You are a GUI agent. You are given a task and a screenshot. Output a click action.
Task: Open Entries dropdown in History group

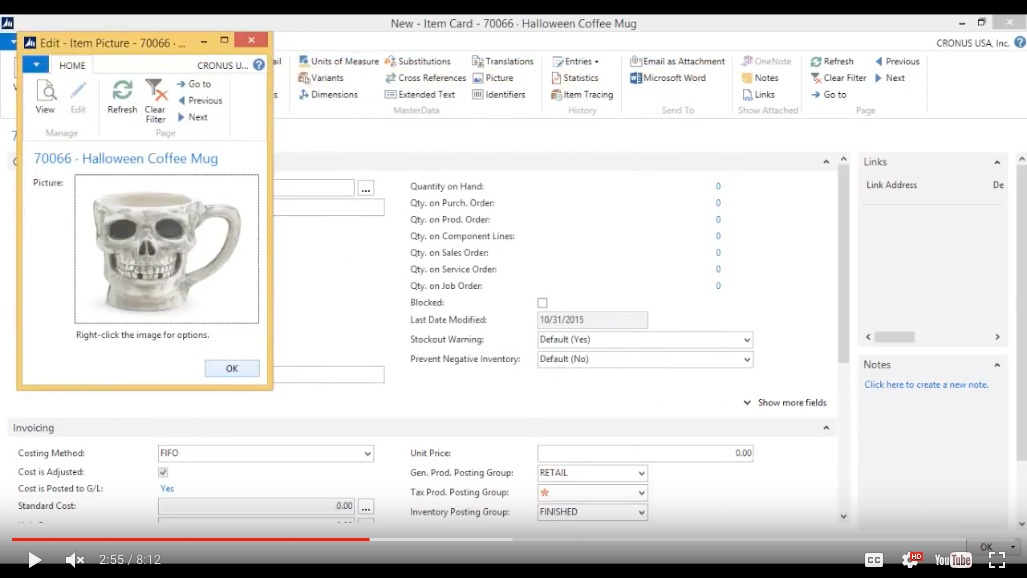point(576,61)
